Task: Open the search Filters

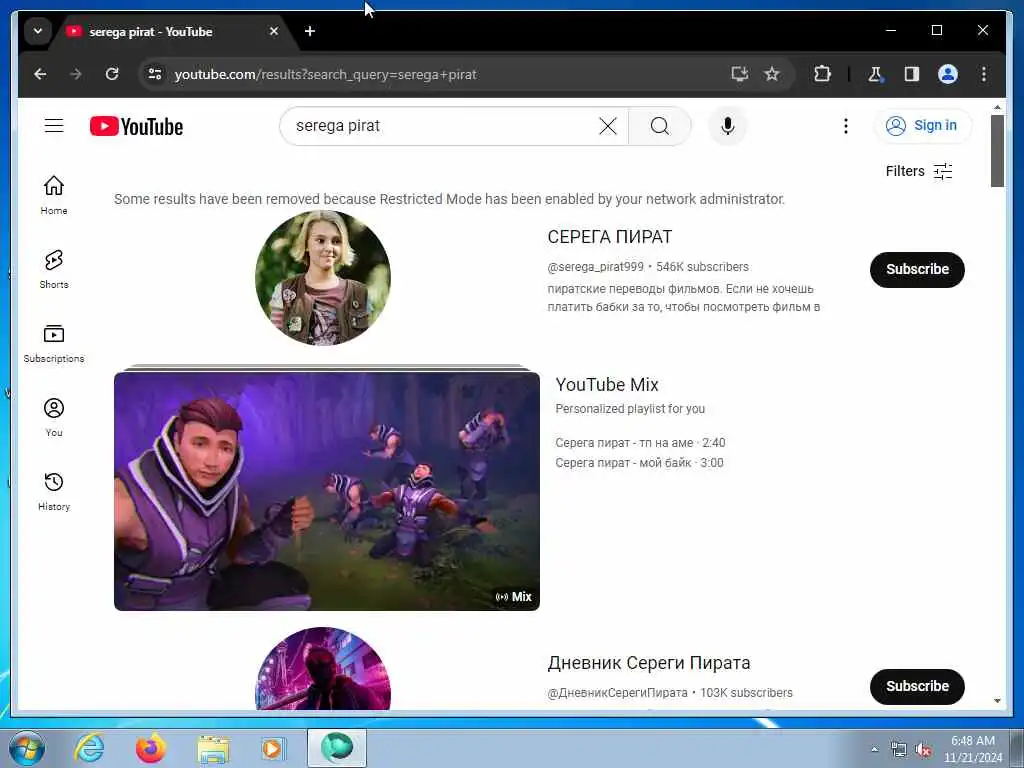Action: tap(919, 171)
